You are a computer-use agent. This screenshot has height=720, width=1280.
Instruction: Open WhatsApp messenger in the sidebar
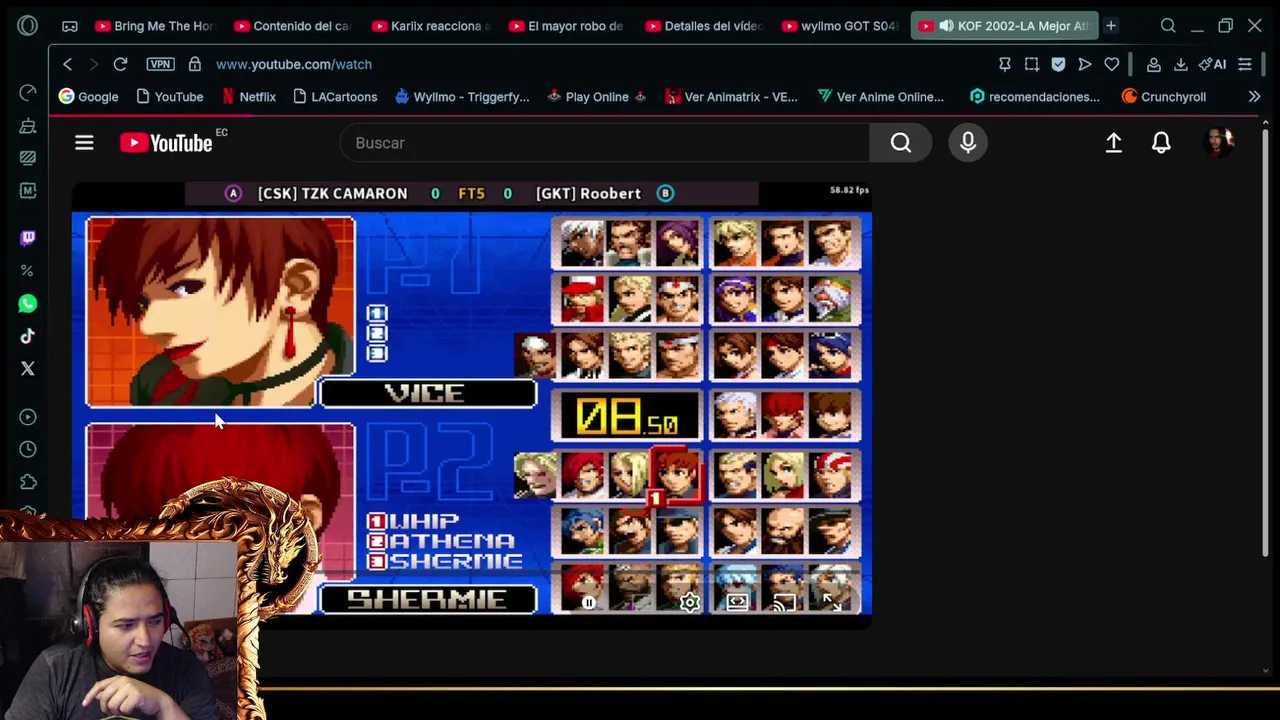(28, 303)
